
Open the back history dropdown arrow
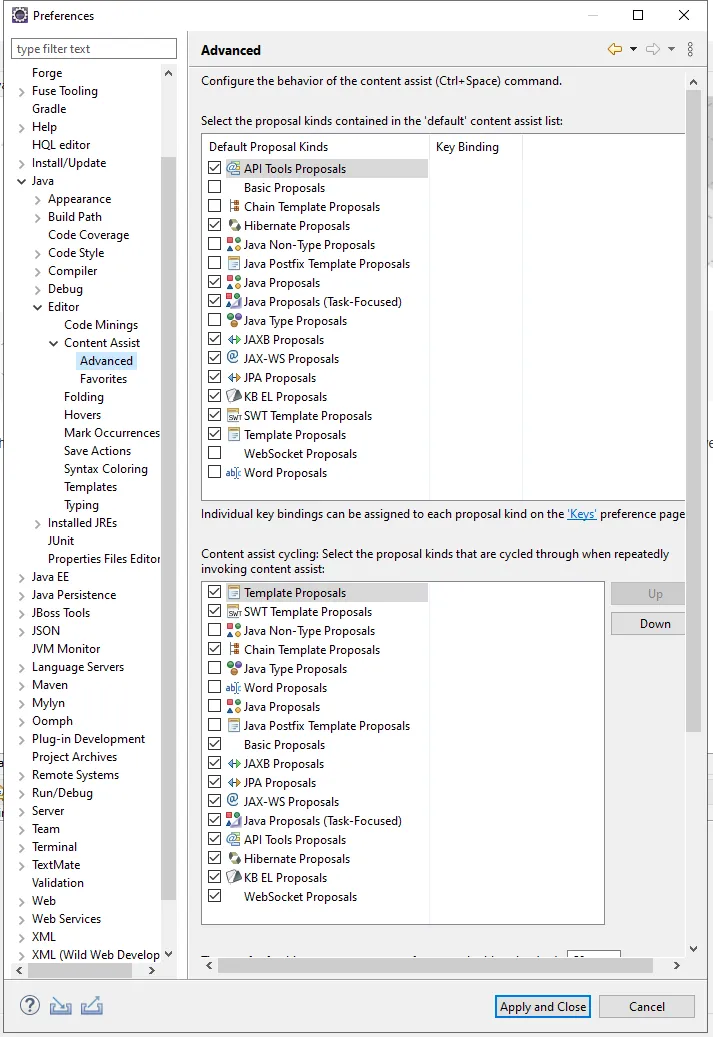(633, 49)
